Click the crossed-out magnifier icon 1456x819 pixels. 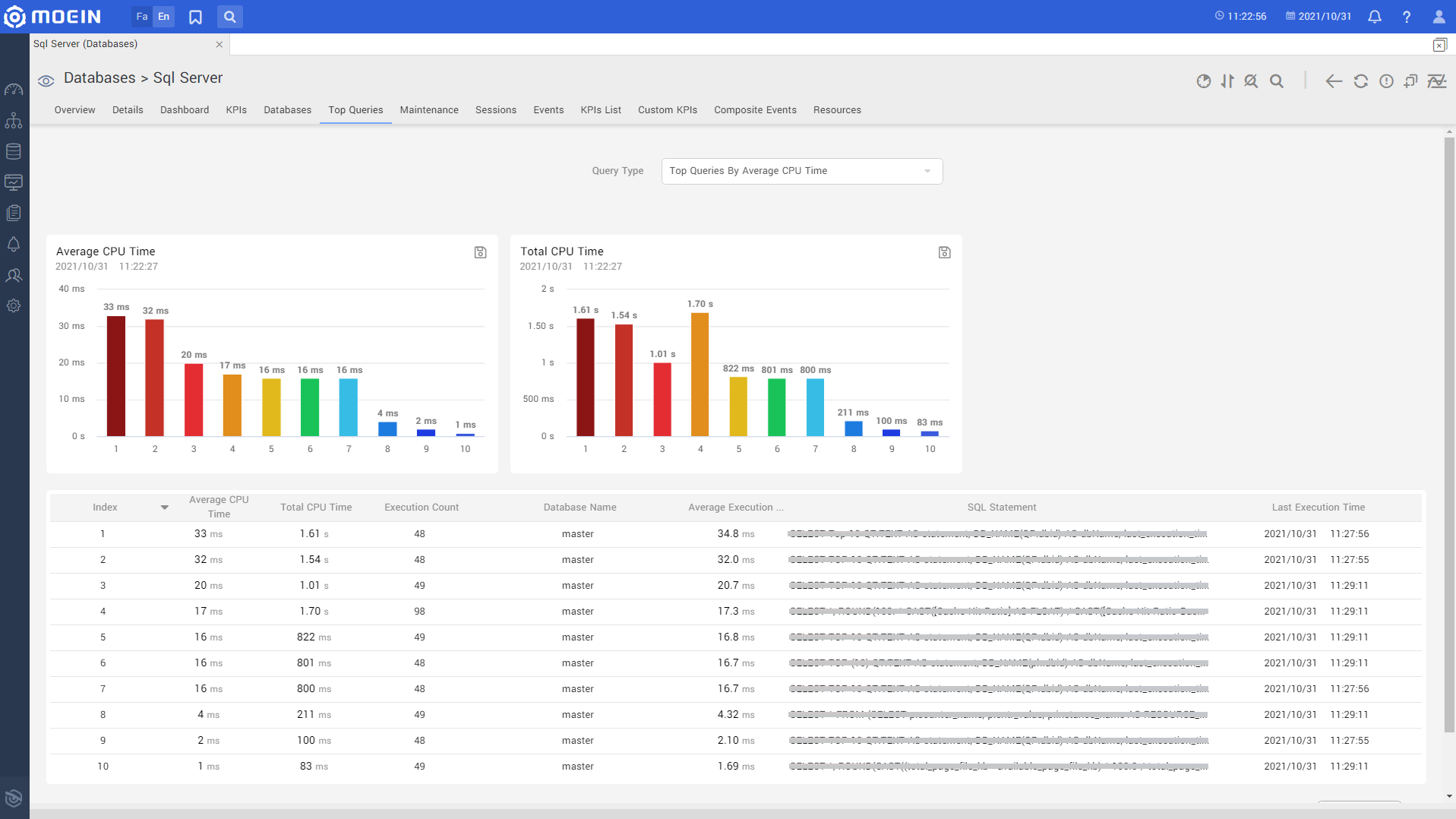coord(1251,81)
